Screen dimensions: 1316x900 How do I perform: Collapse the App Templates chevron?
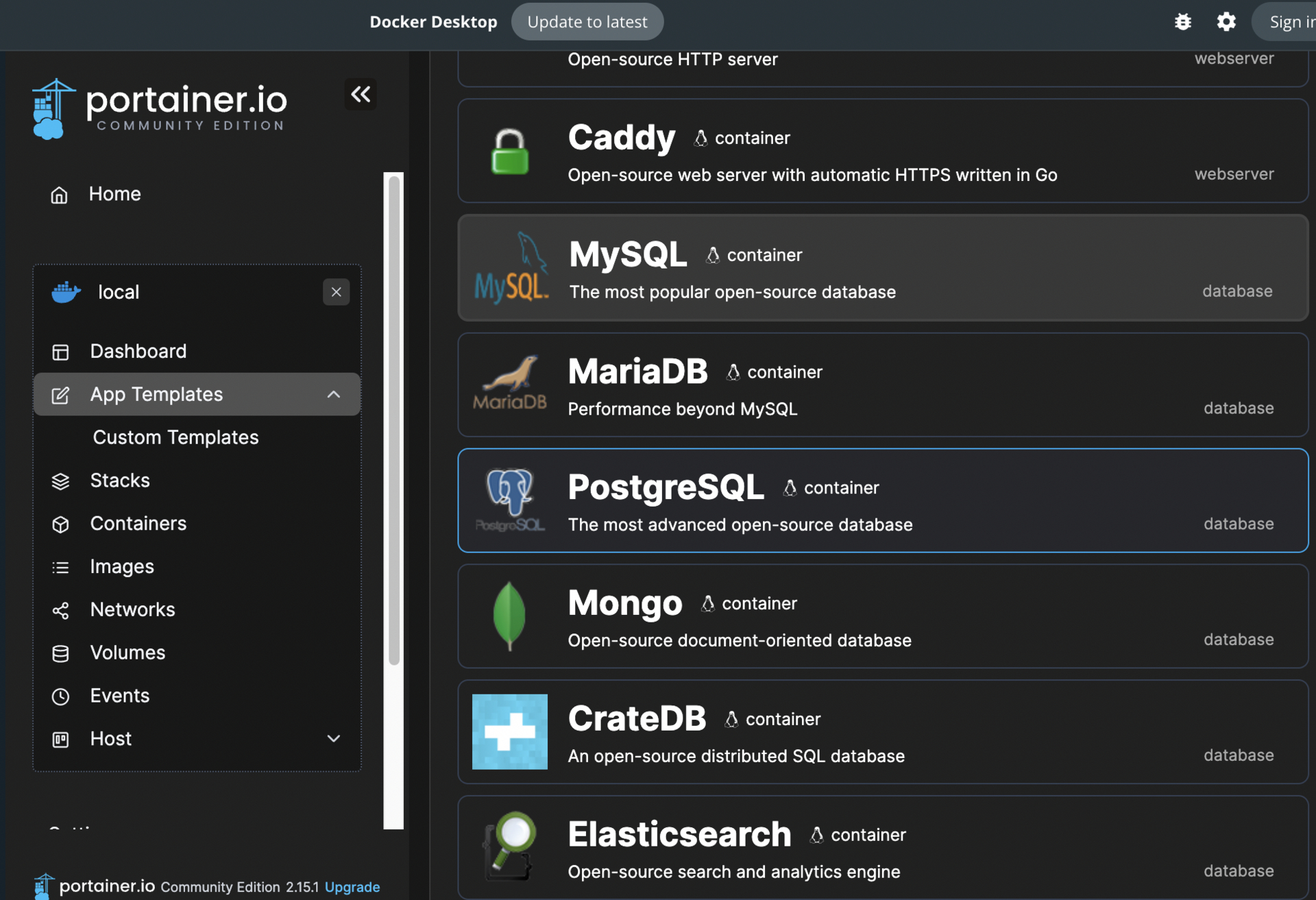pos(334,395)
